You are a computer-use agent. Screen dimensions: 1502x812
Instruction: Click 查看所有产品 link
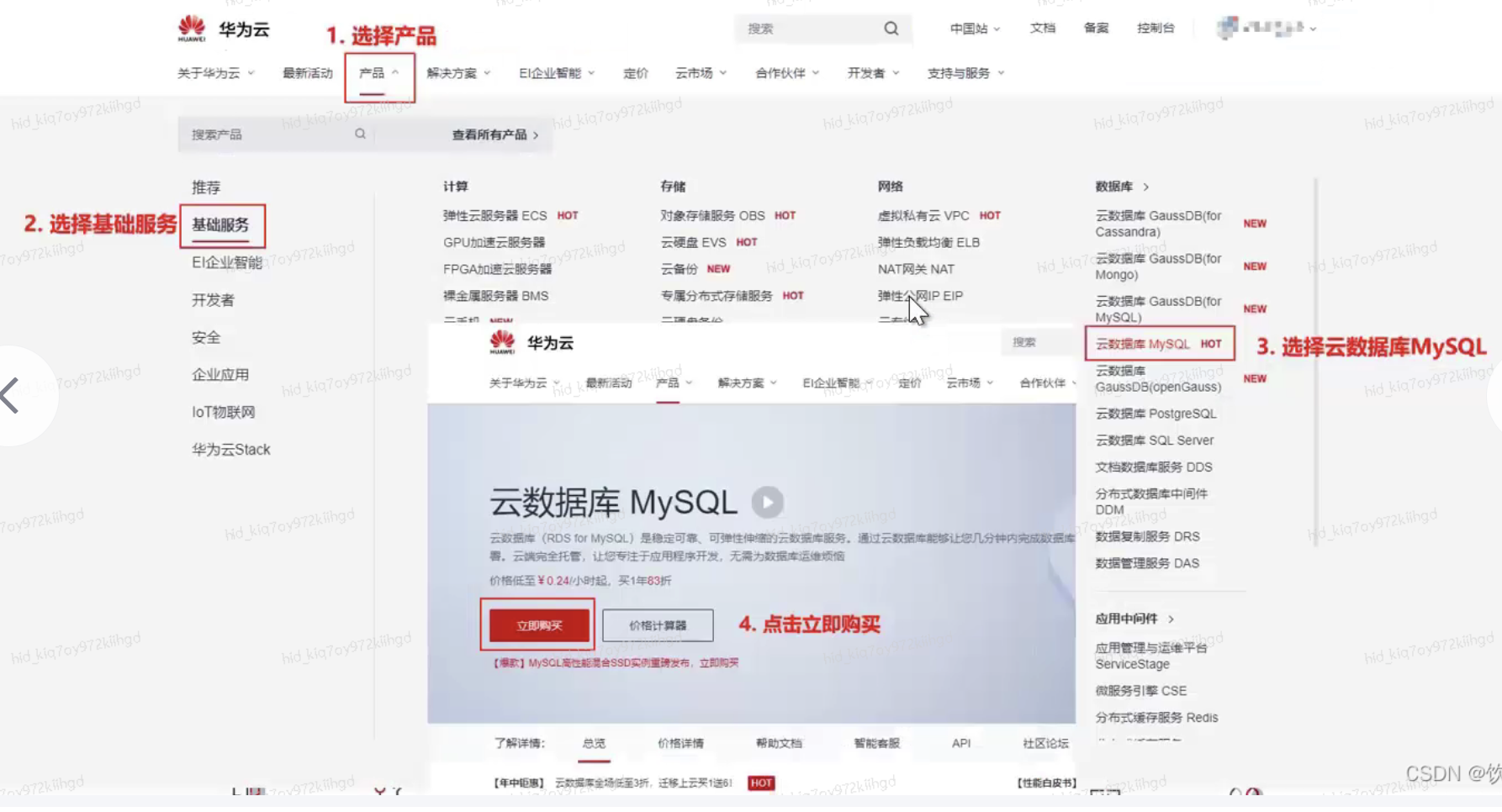click(494, 134)
